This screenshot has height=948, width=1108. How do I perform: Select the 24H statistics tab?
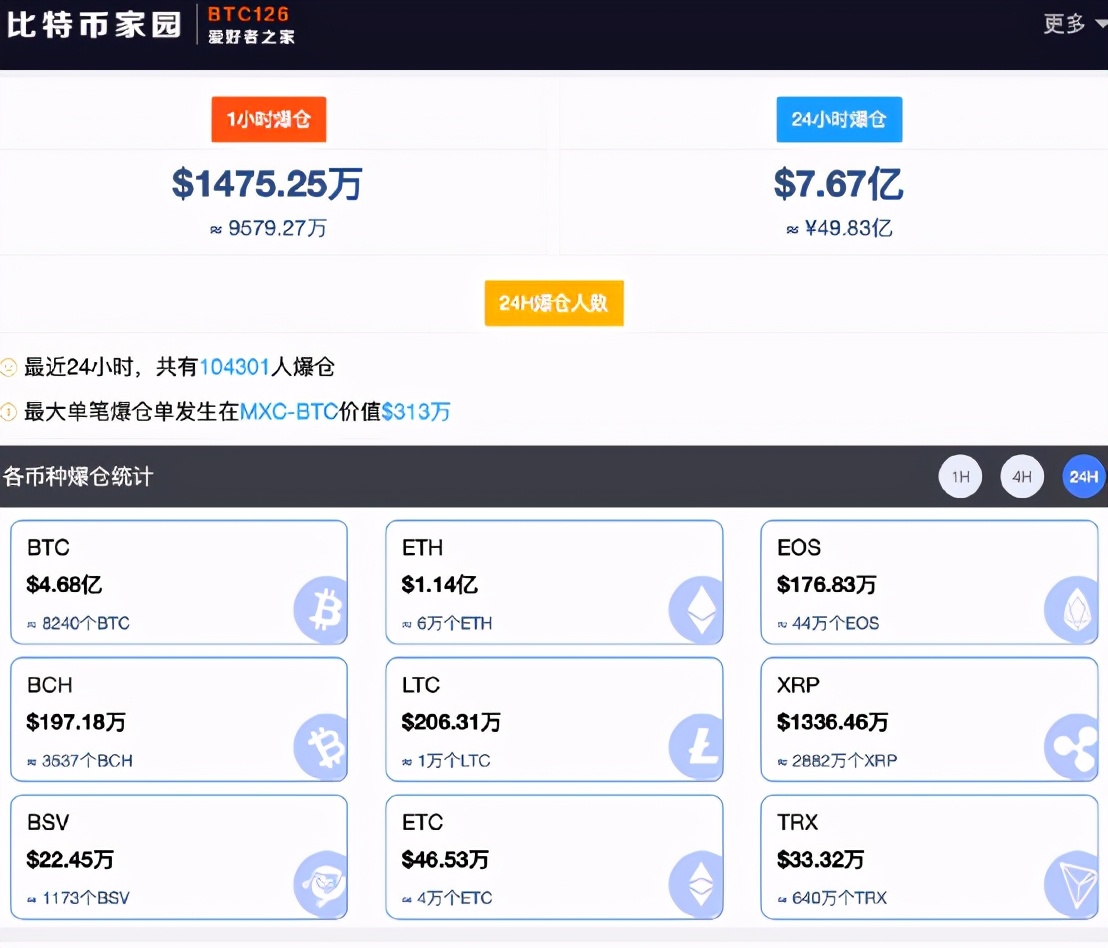[x=1083, y=477]
